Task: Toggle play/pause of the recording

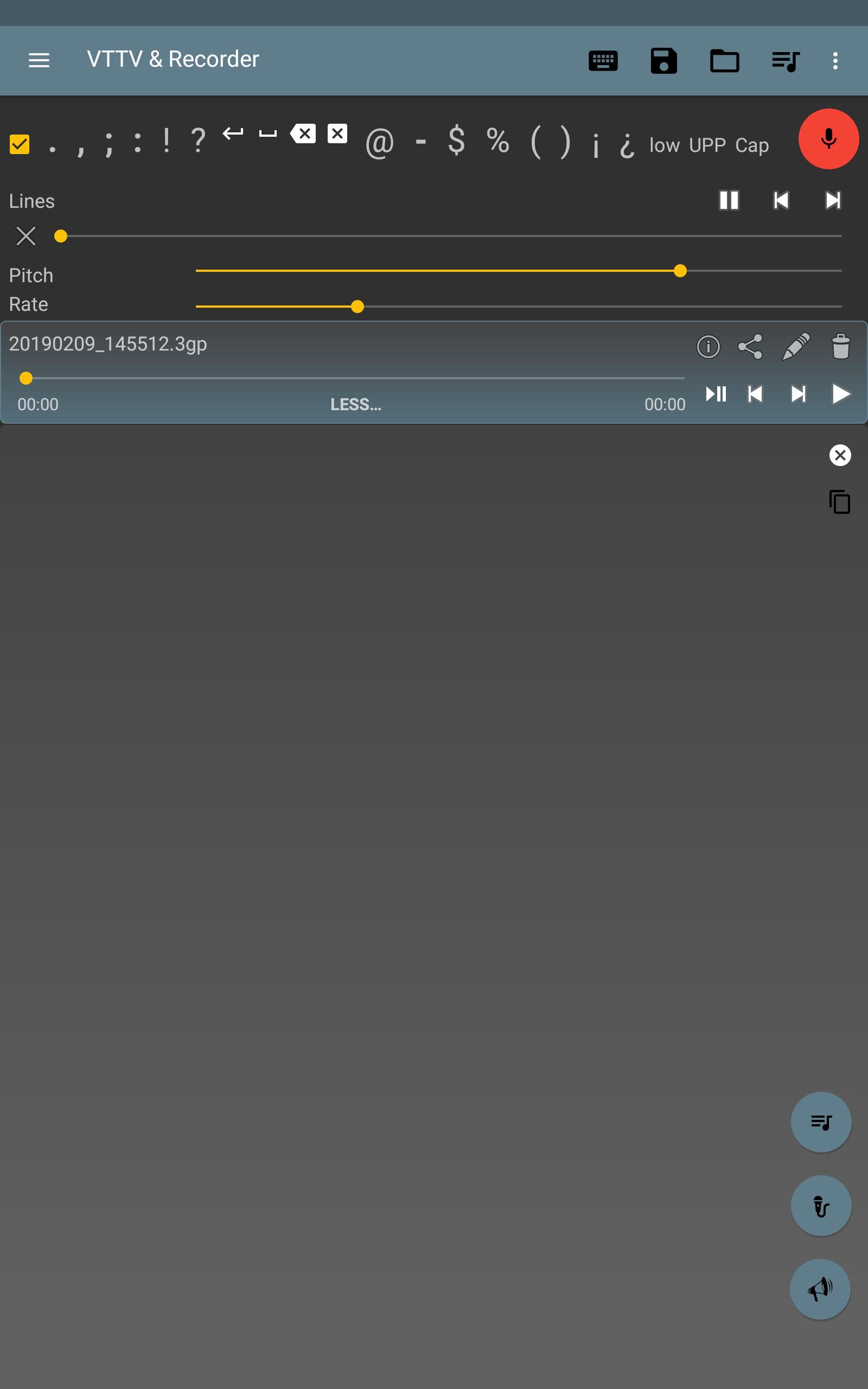Action: [716, 394]
